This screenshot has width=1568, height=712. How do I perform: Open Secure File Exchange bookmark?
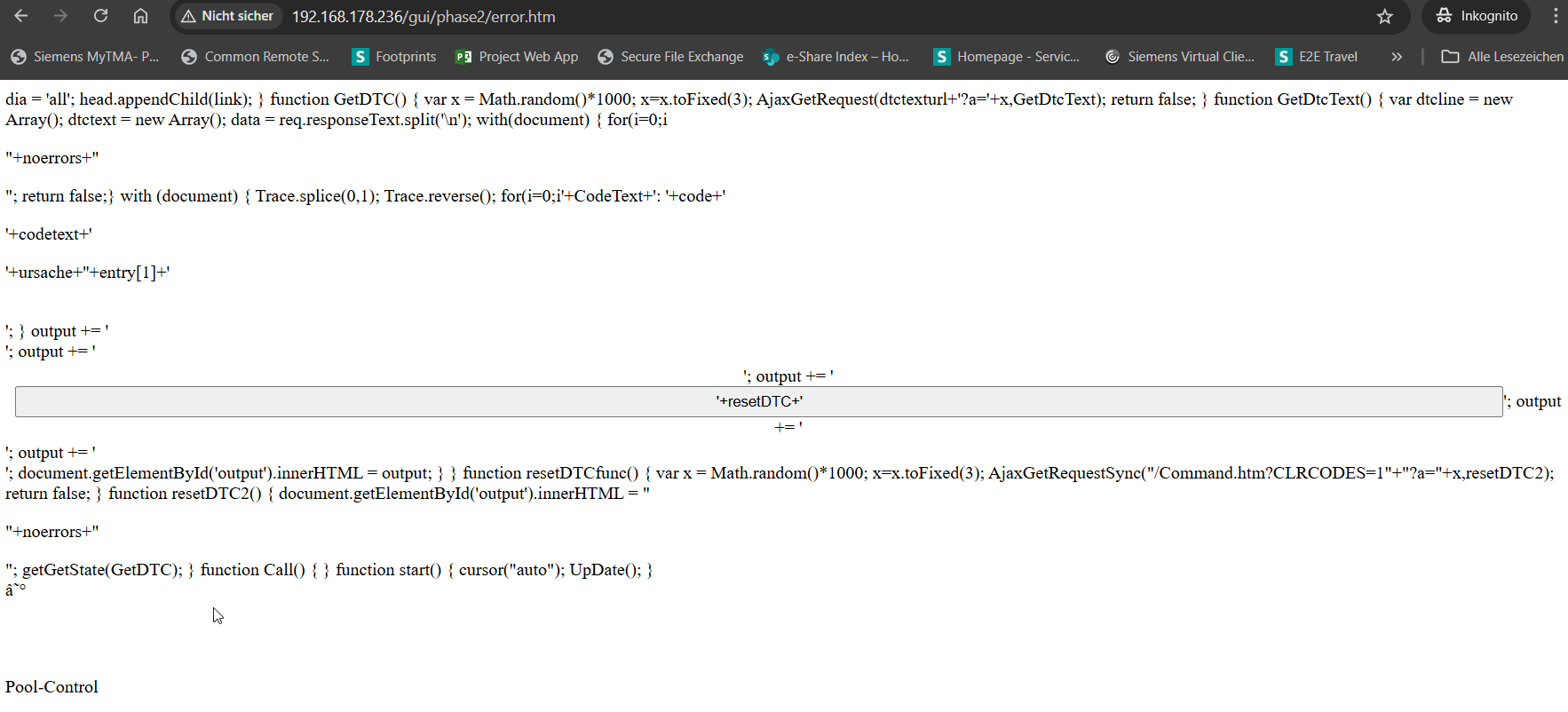point(670,57)
